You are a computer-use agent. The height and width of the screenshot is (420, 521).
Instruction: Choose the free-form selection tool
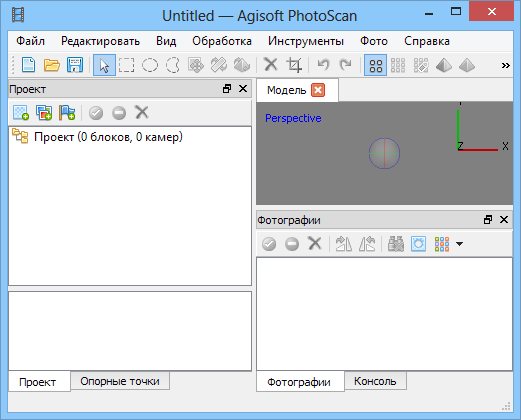pos(173,65)
